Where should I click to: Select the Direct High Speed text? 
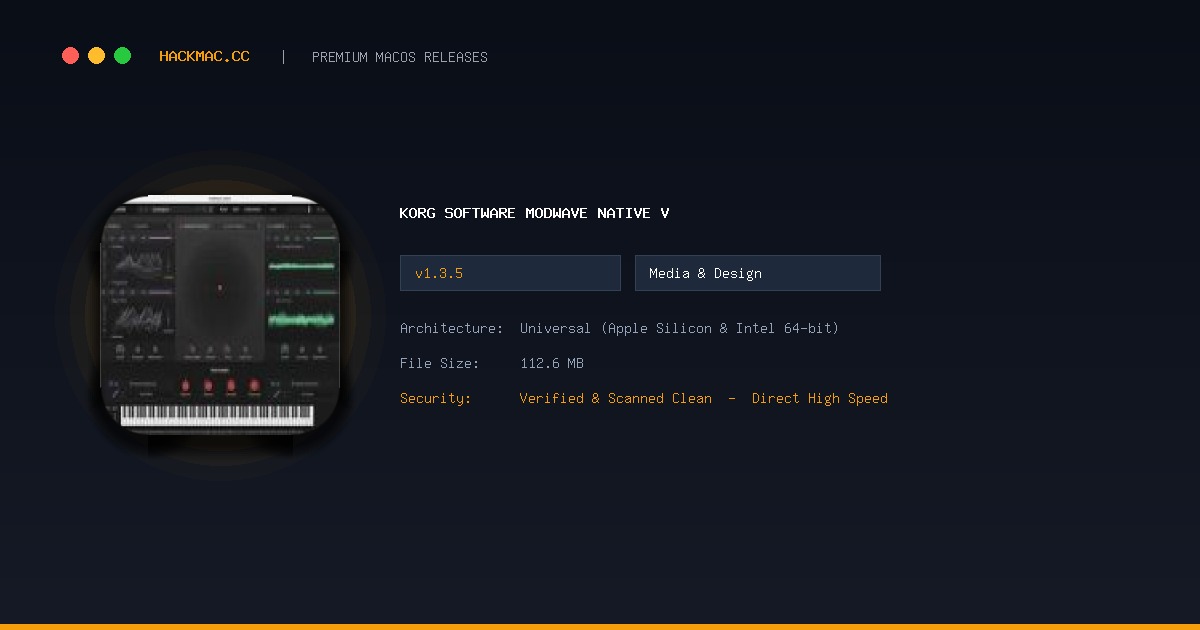point(820,398)
